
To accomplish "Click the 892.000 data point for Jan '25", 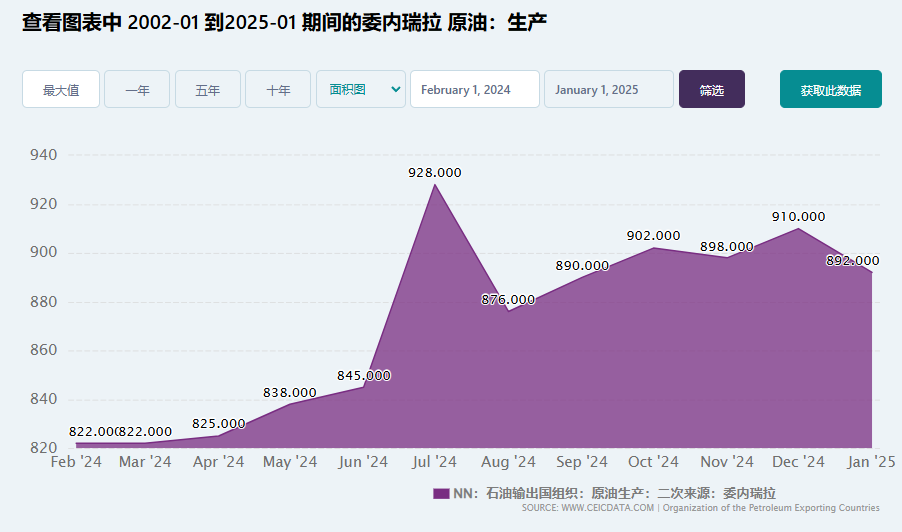I will coord(871,272).
